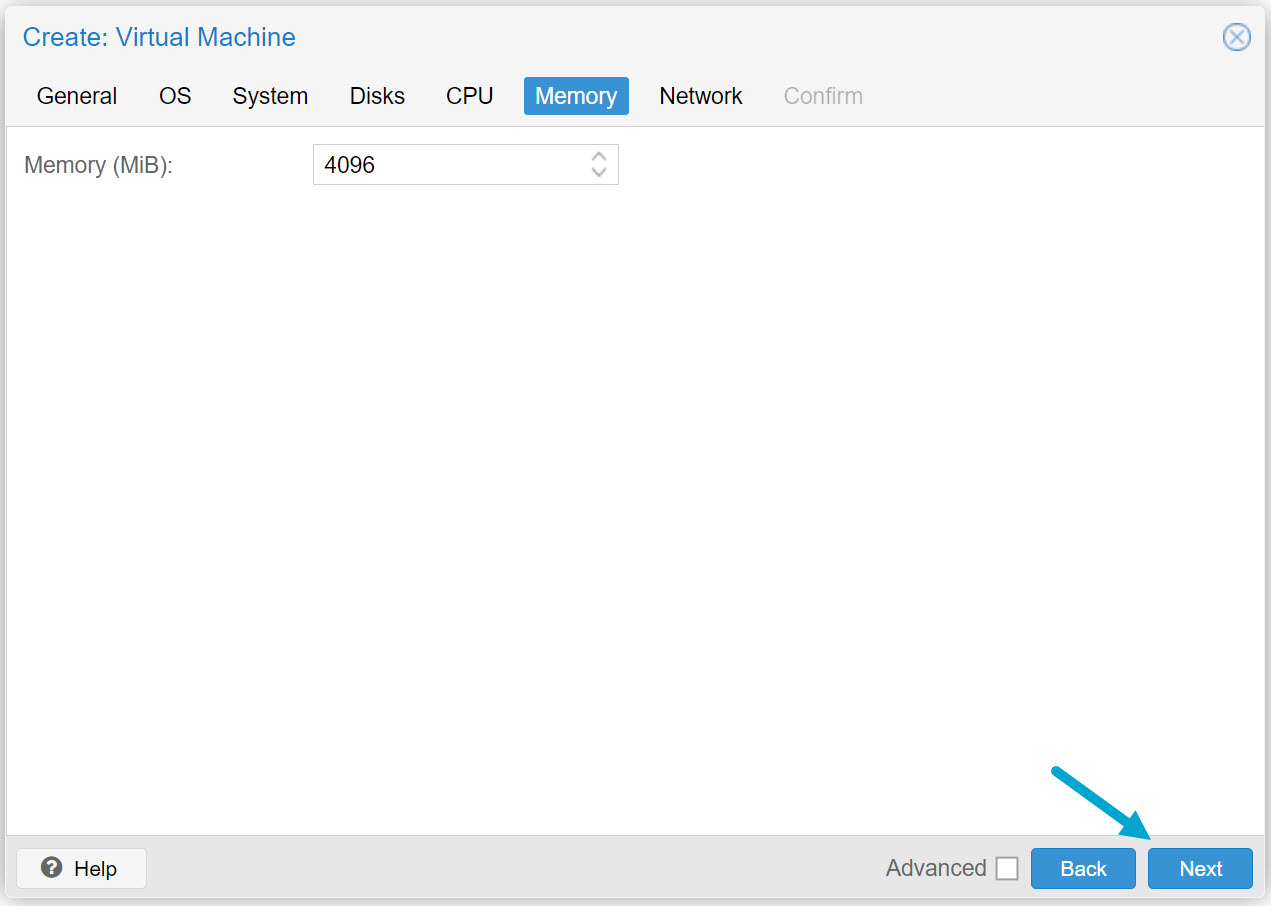Click the question mark Help icon

(x=52, y=868)
